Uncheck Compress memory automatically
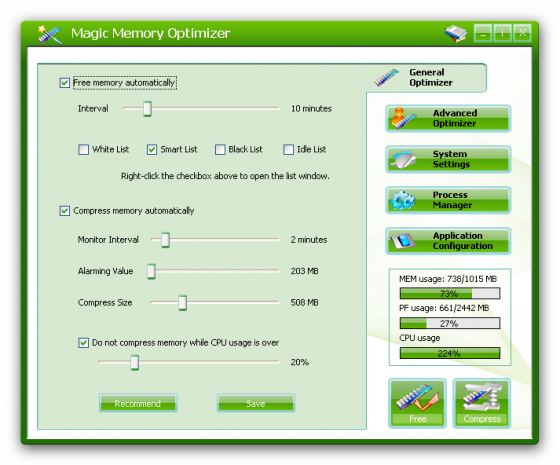This screenshot has width=560, height=465. pyautogui.click(x=65, y=211)
